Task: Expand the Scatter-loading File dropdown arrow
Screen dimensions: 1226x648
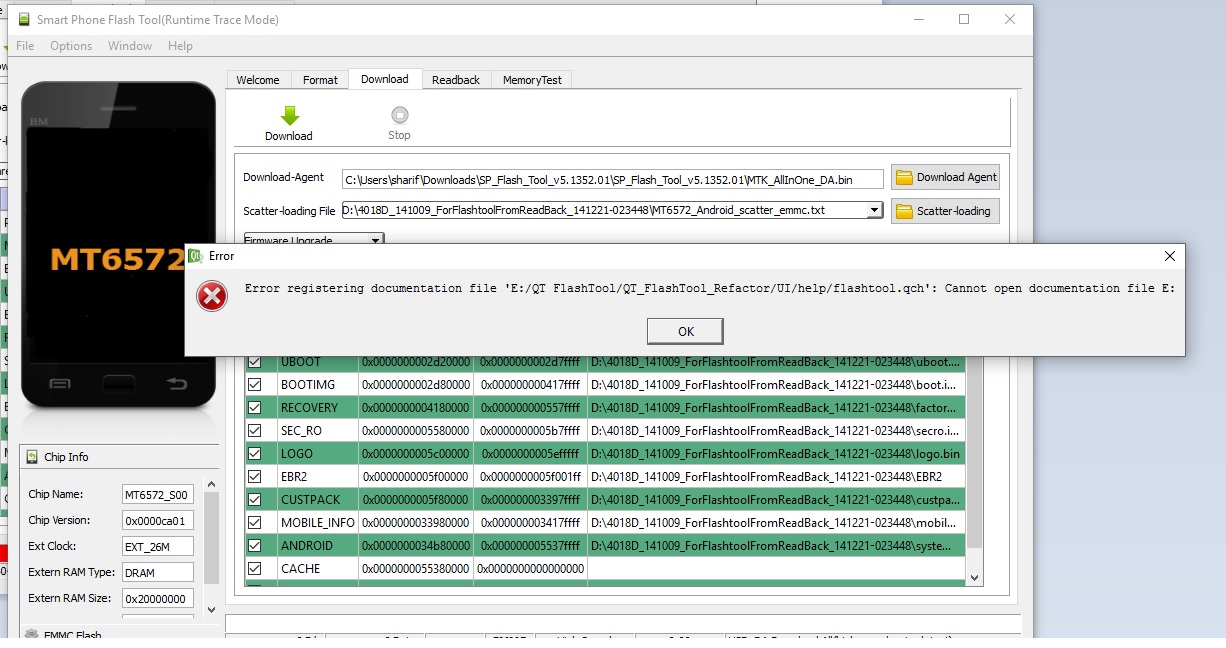Action: pyautogui.click(x=874, y=211)
